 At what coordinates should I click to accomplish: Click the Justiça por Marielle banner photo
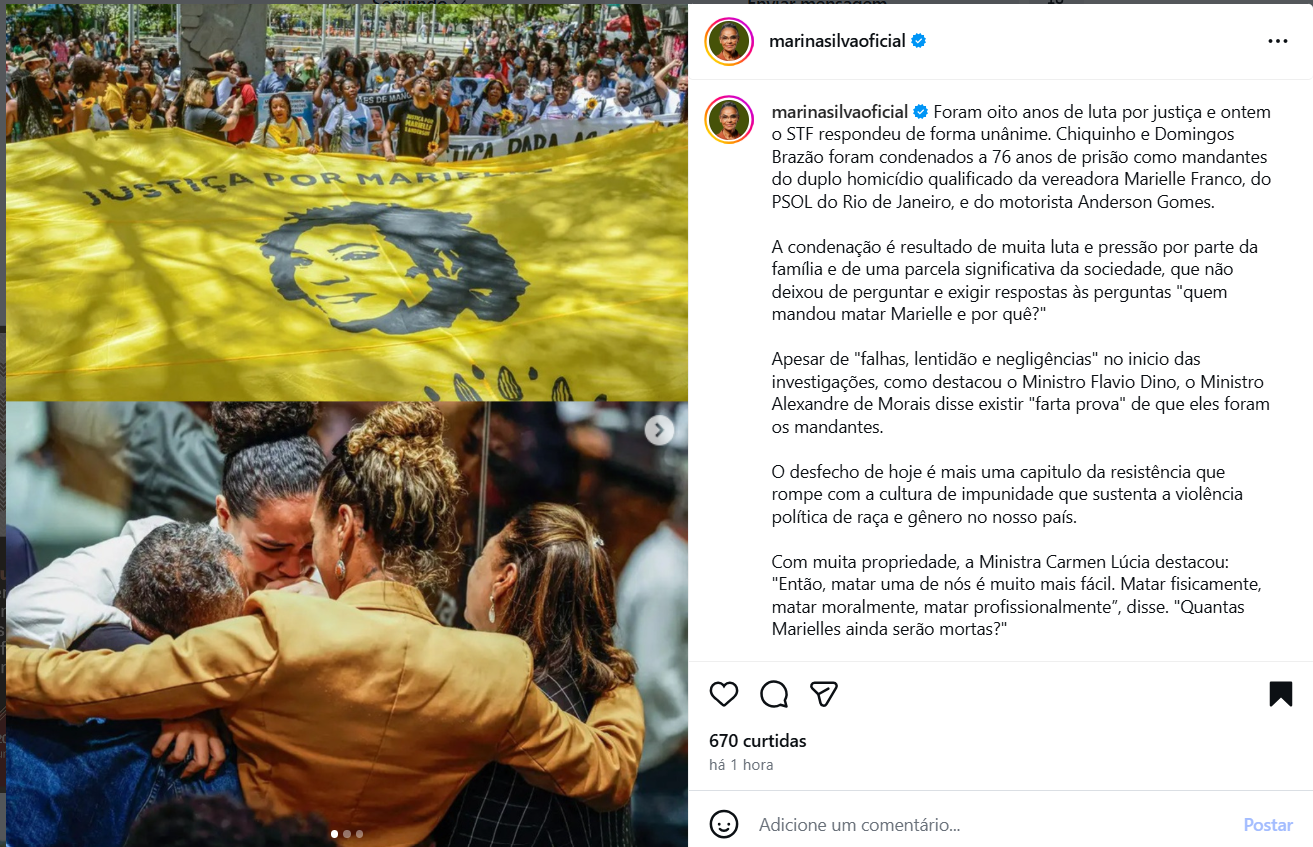(346, 201)
